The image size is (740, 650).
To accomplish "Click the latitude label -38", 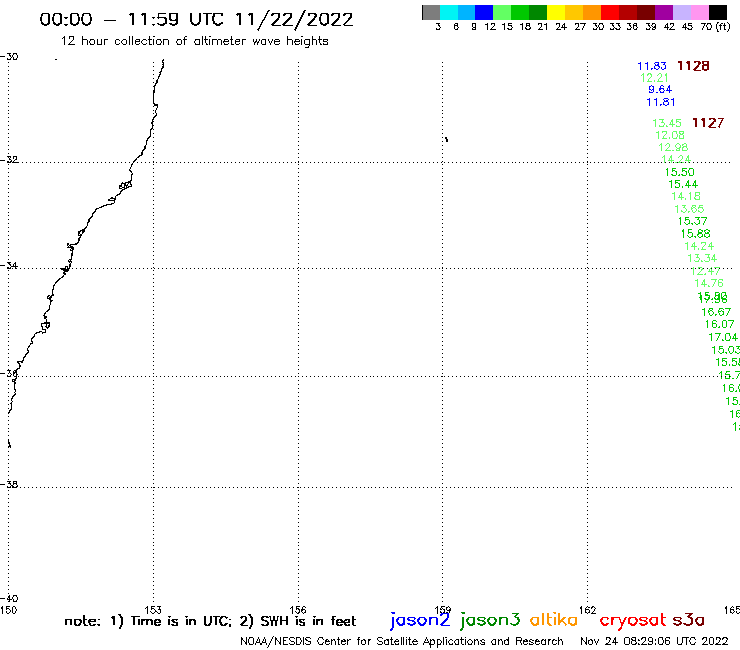I will pos(9,485).
